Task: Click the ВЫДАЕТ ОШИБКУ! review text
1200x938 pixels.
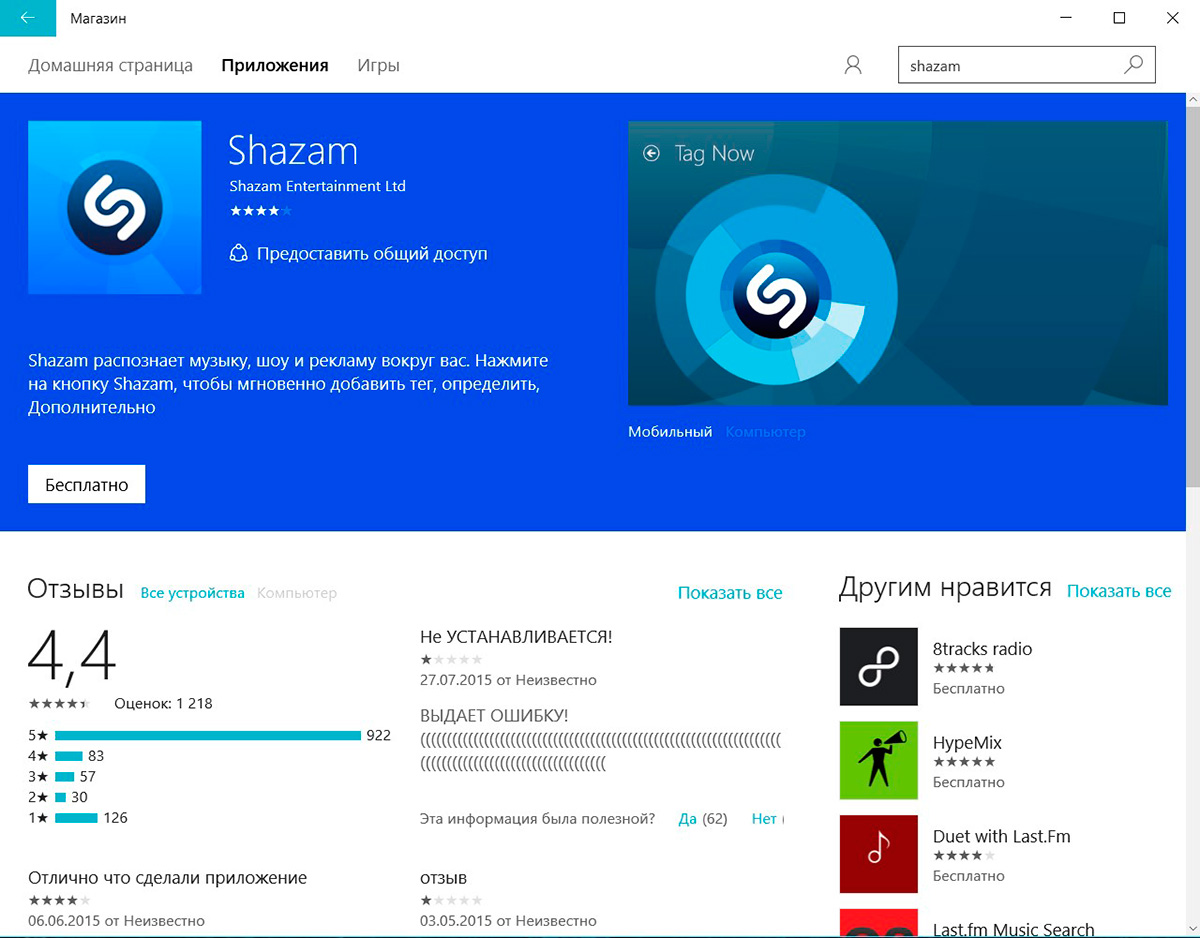Action: point(494,716)
